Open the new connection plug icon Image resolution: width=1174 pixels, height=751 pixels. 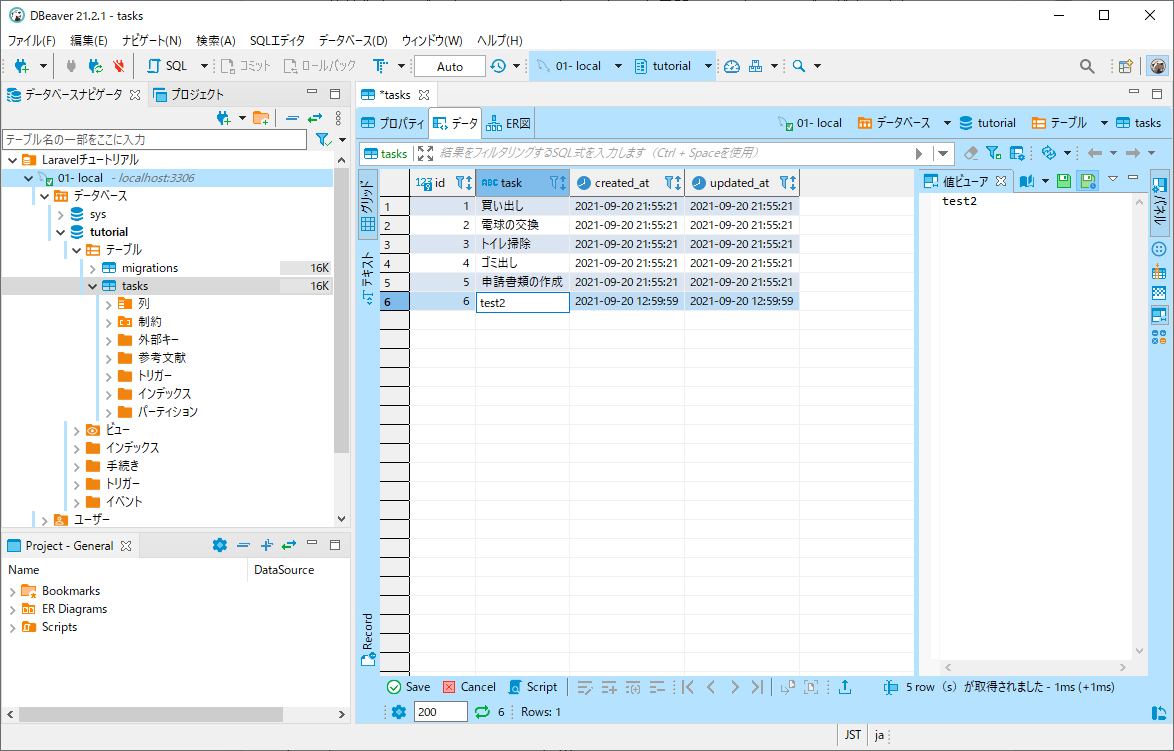[21, 66]
